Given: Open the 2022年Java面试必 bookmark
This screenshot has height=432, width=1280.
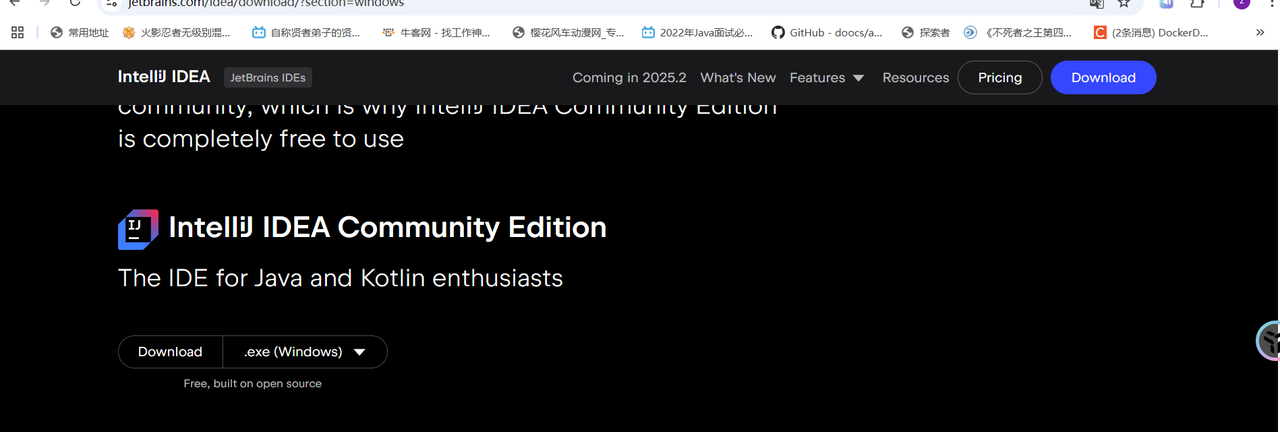Looking at the screenshot, I should tap(697, 32).
